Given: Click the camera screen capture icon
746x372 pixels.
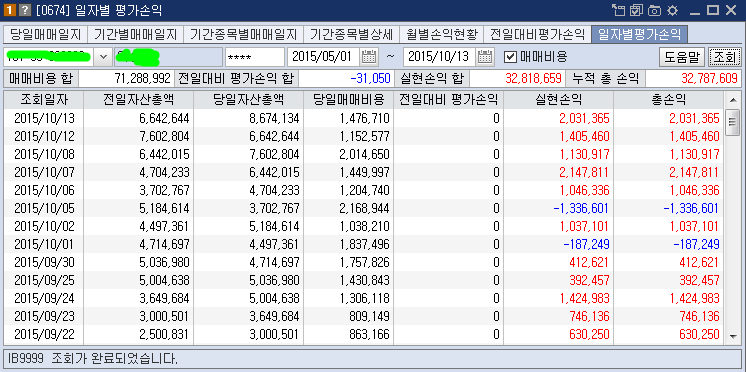Looking at the screenshot, I should pyautogui.click(x=654, y=10).
